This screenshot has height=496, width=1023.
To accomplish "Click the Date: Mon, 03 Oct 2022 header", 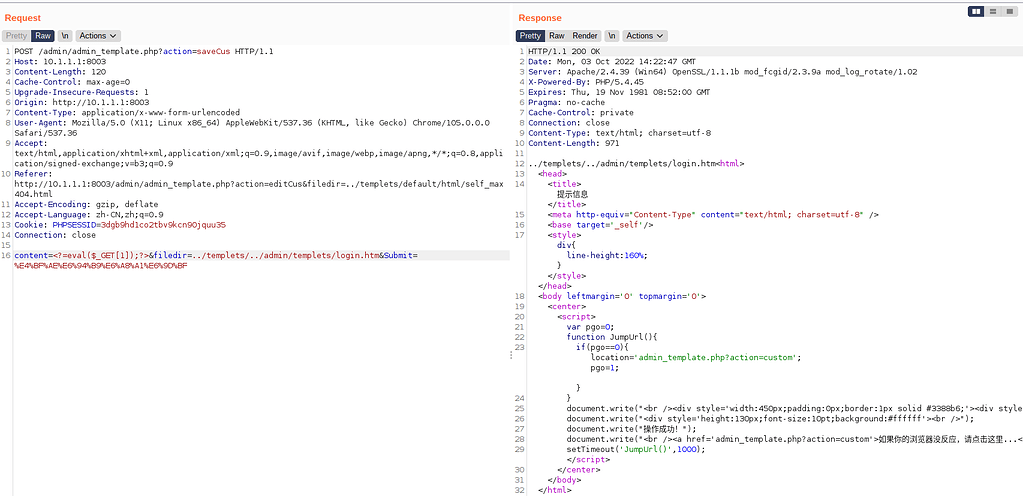I will click(613, 62).
